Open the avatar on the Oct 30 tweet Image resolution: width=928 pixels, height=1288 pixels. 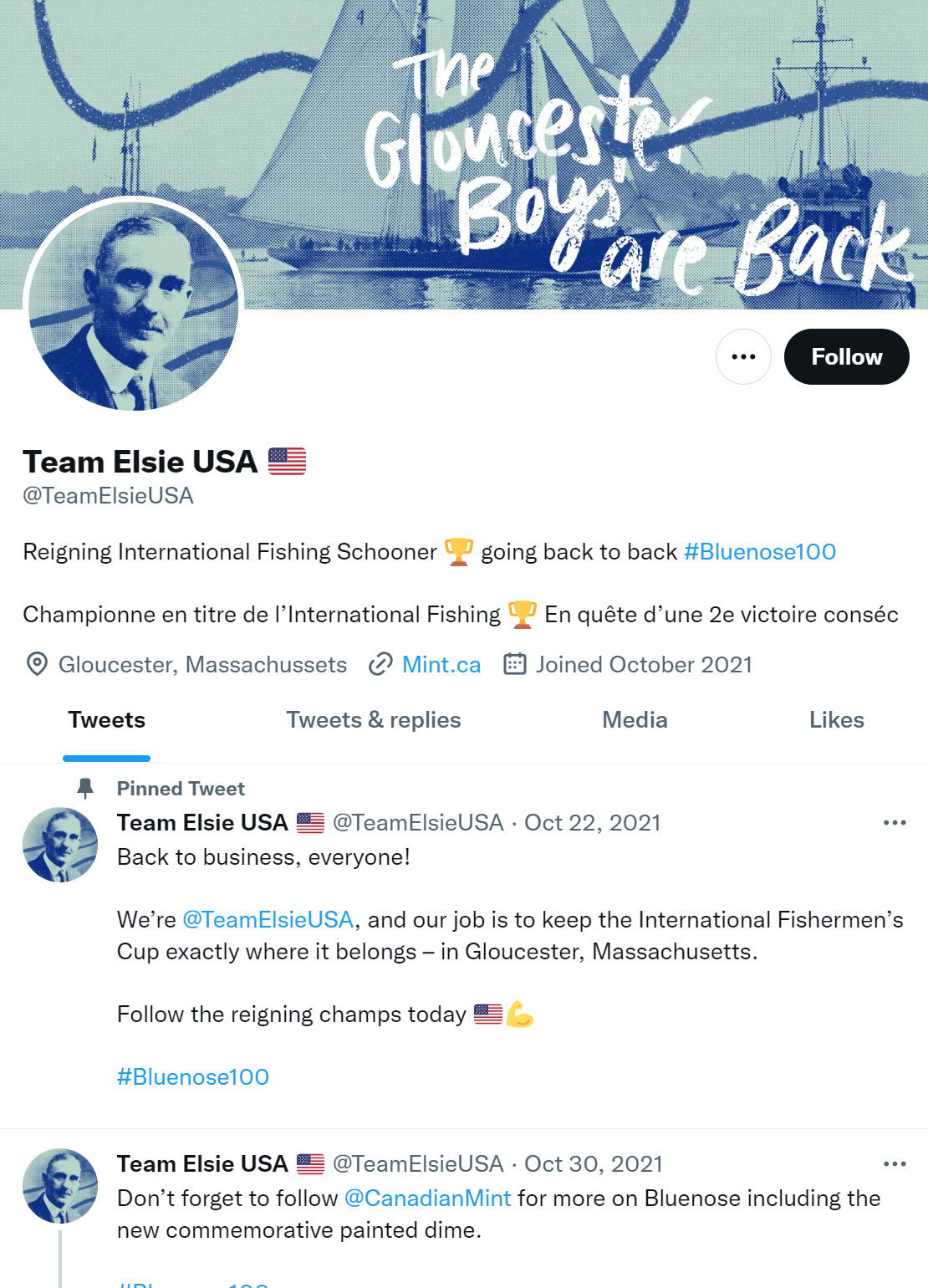(60, 1186)
